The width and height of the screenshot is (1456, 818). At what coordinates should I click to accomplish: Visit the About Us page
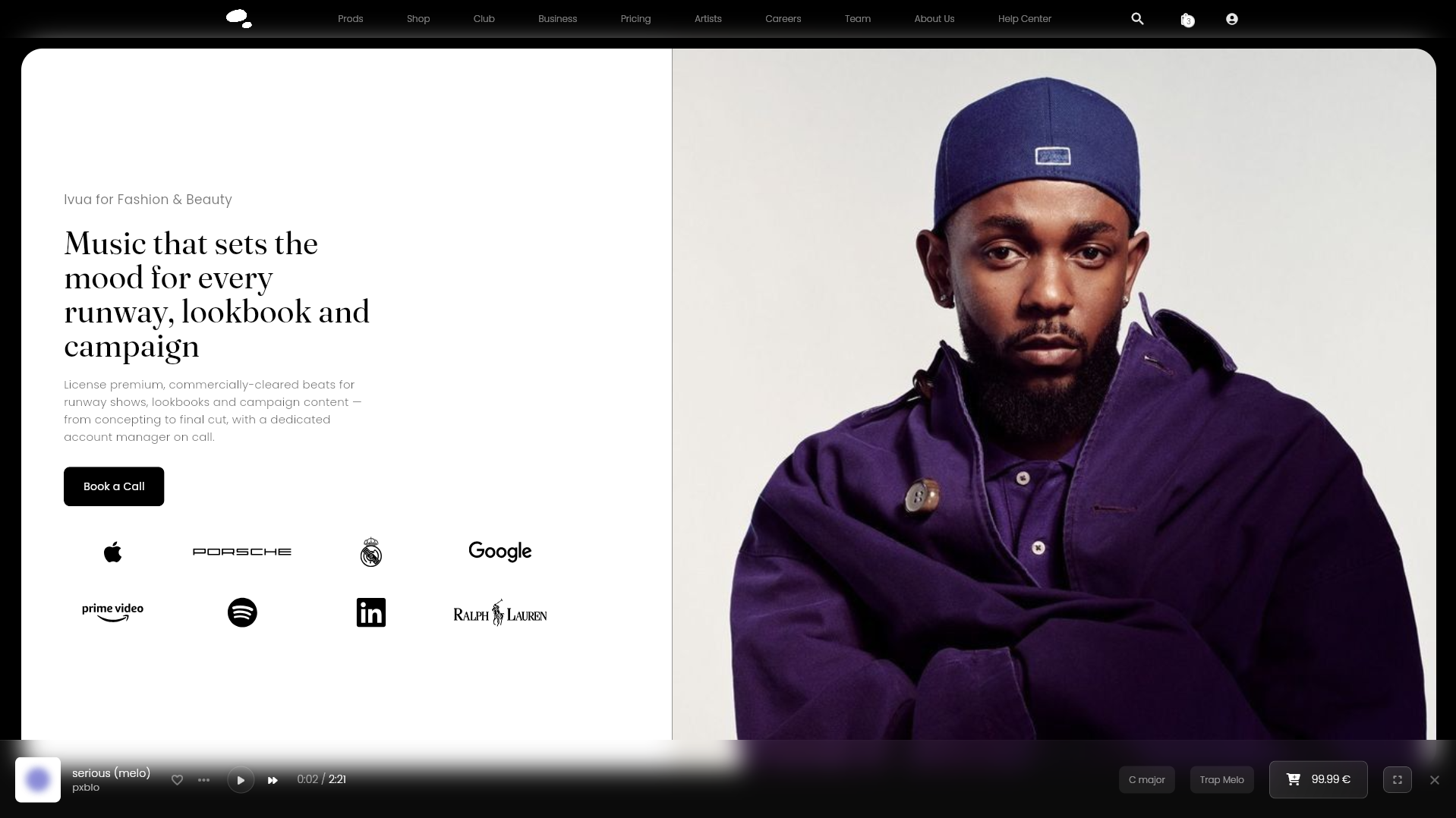pyautogui.click(x=934, y=19)
